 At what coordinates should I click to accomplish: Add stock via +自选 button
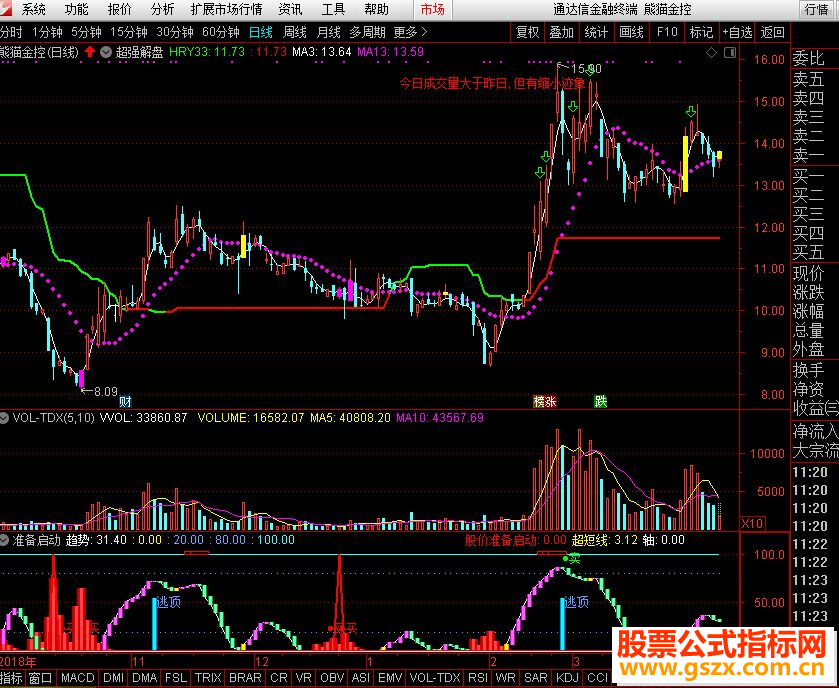click(737, 33)
